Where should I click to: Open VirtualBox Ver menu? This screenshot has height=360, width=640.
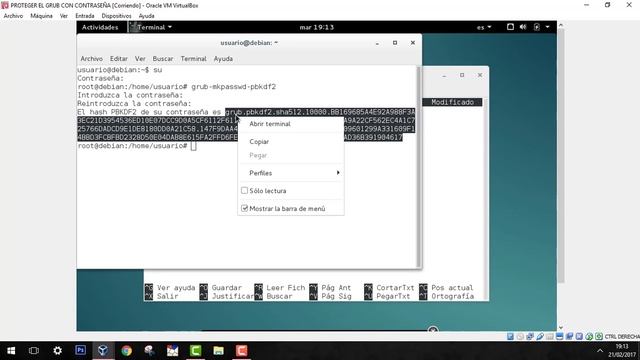click(x=64, y=16)
